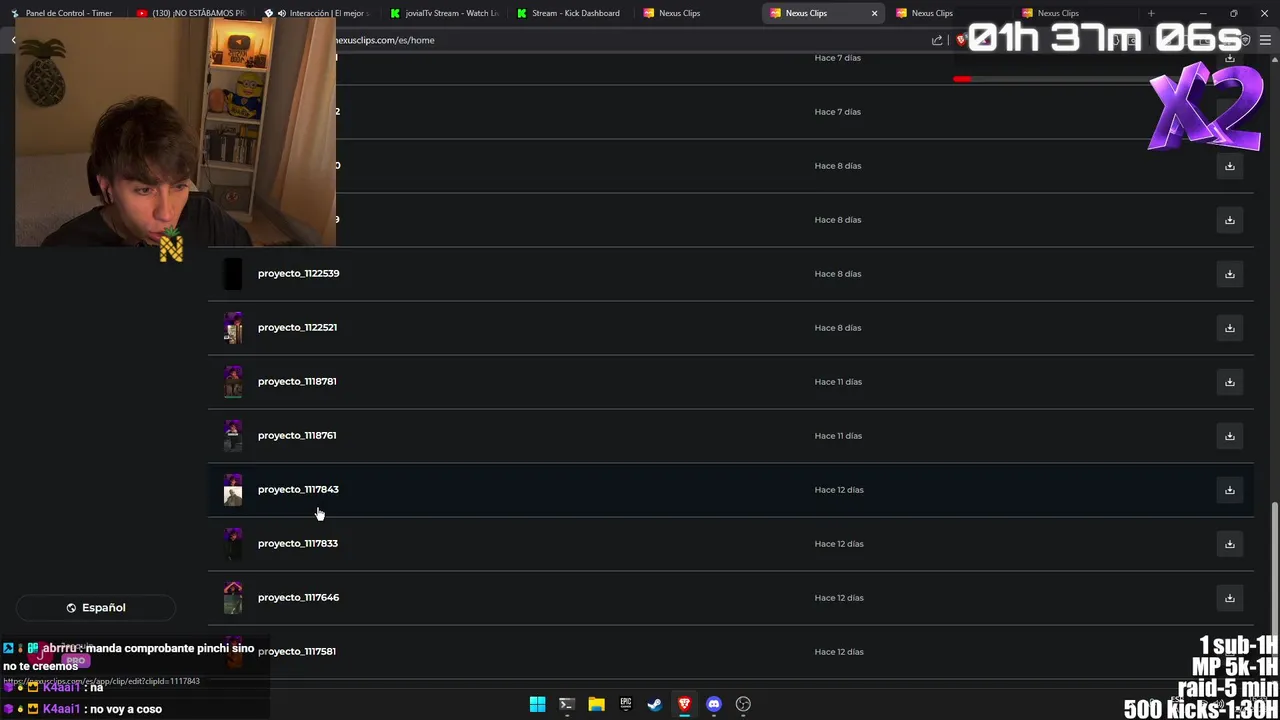The image size is (1280, 720).
Task: Close the active Nexus Clips tab
Action: 874,13
